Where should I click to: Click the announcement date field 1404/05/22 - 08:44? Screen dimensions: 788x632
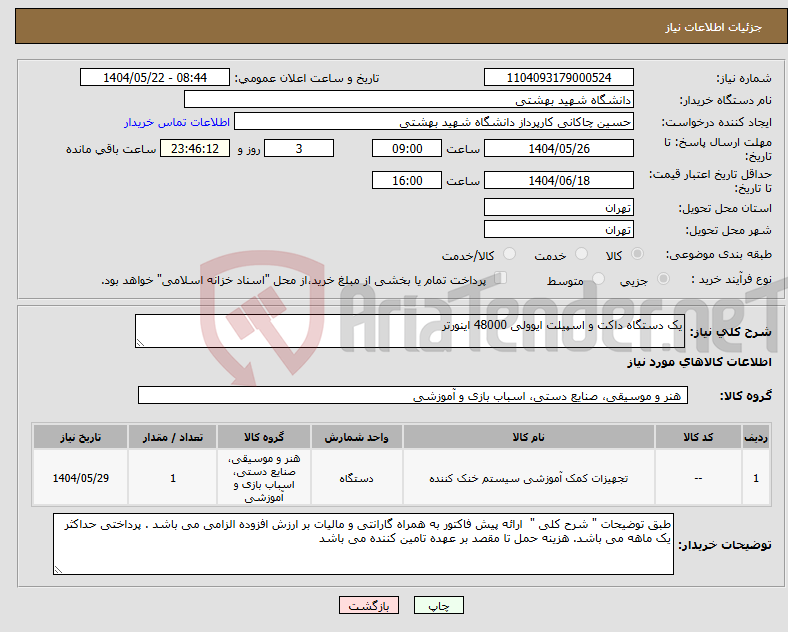tap(155, 78)
